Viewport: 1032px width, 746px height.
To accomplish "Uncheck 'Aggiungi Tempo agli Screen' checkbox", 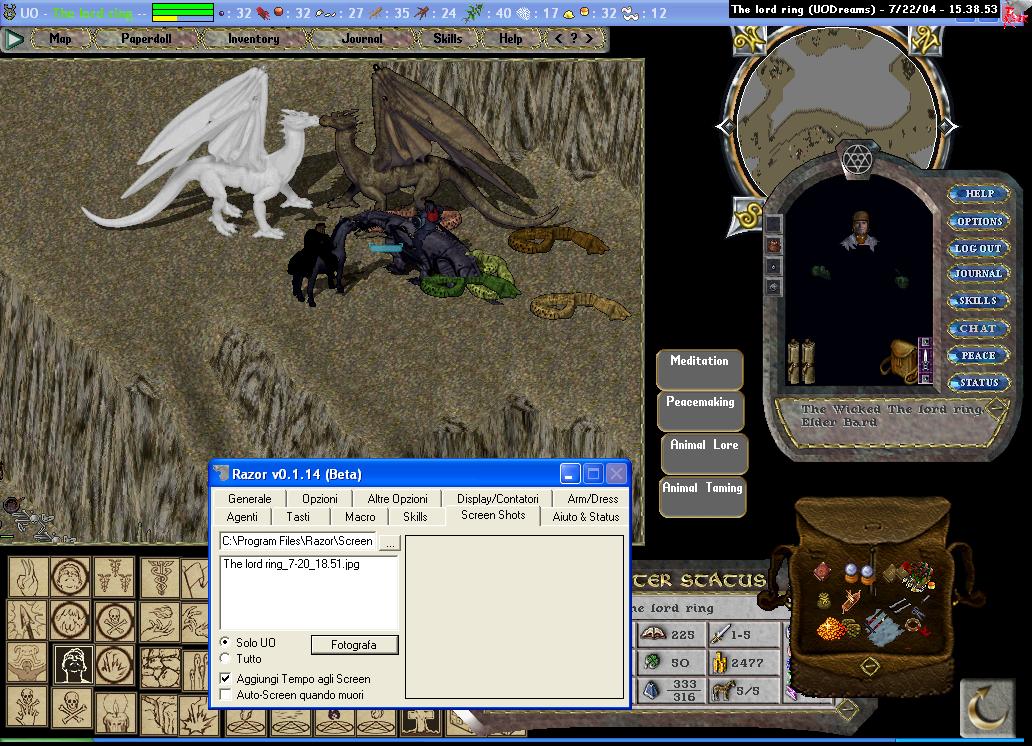I will click(226, 679).
